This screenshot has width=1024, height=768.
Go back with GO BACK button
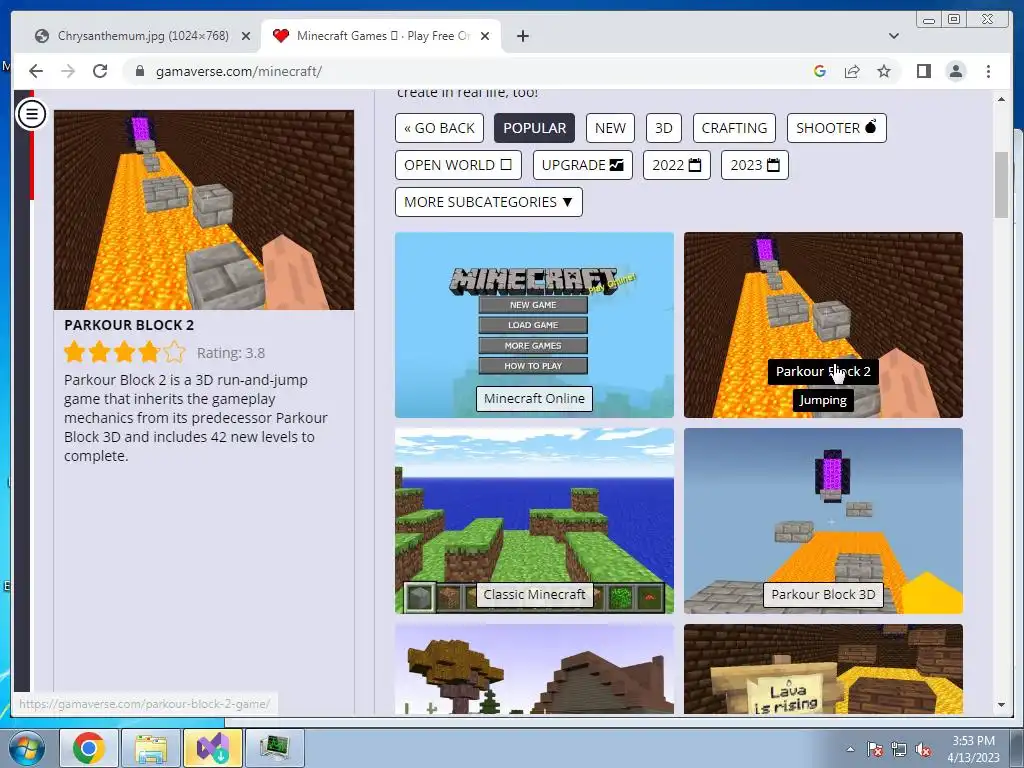440,128
